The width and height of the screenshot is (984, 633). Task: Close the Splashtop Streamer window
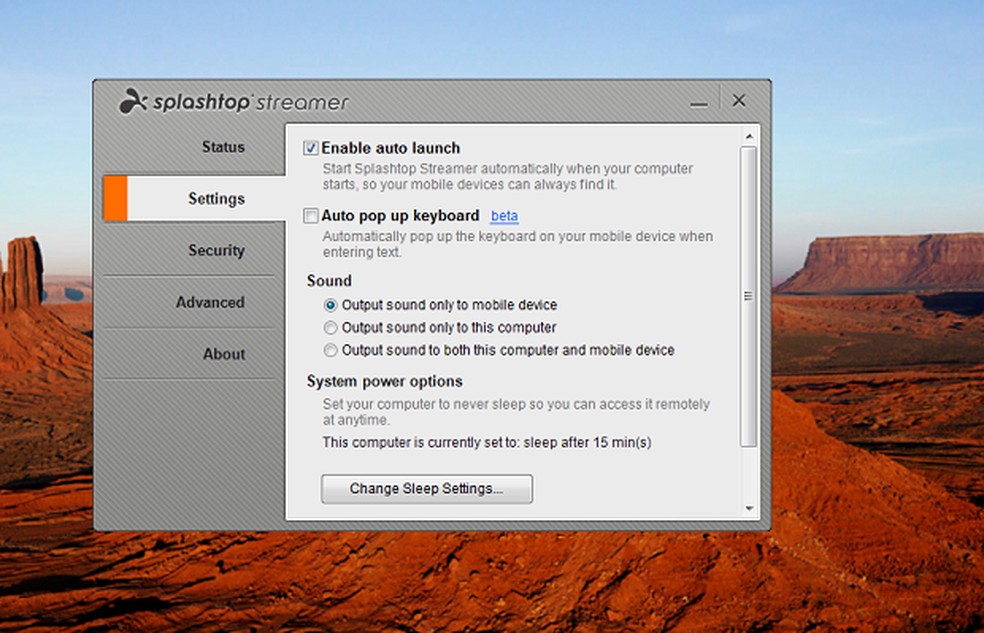tap(739, 100)
